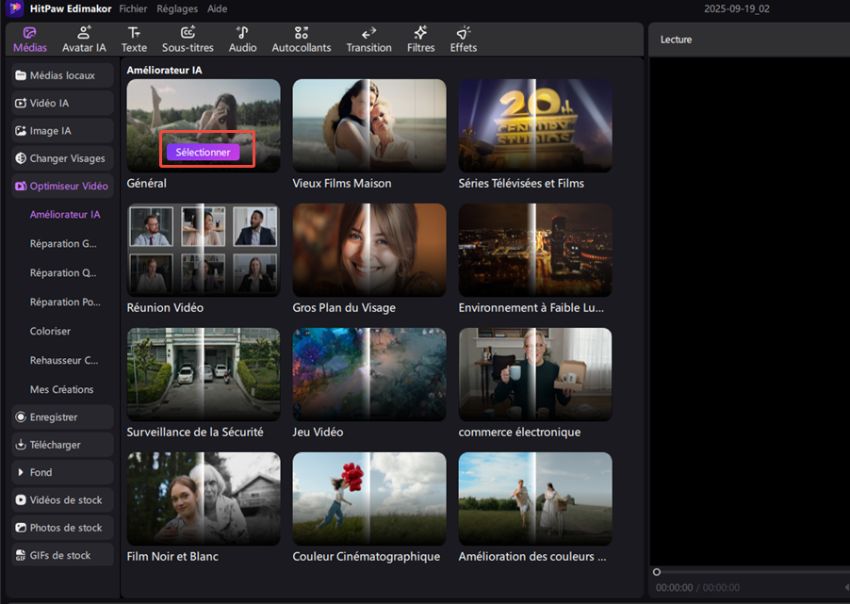Open the Réglages menu

[x=177, y=9]
